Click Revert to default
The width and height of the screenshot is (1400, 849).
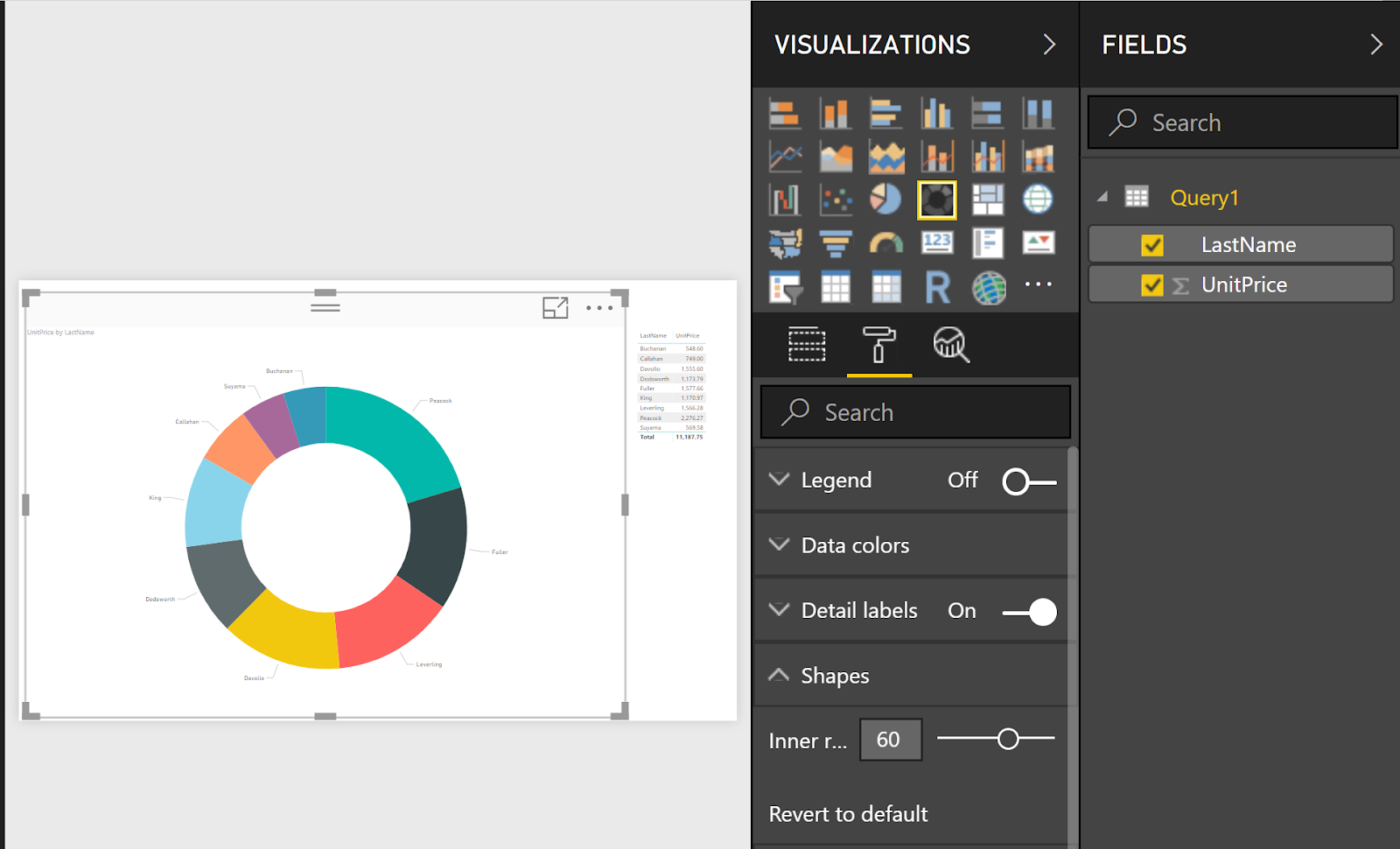[x=847, y=814]
